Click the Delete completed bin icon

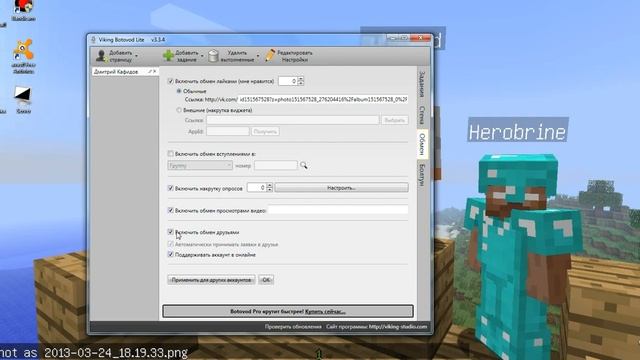pos(213,56)
